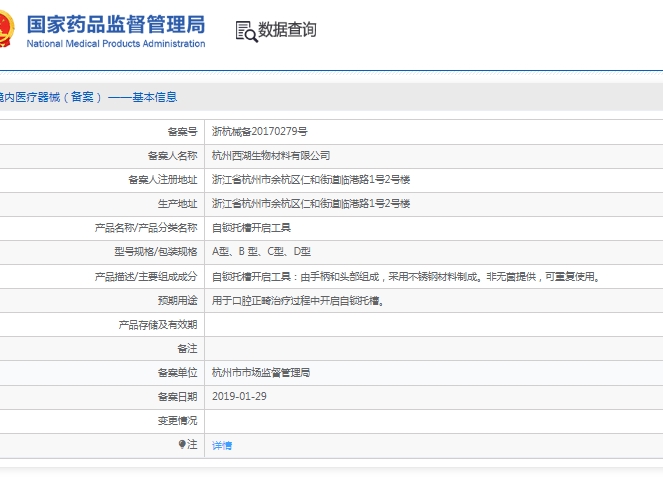Open the 数据查询 link
The image size is (663, 481).
point(287,30)
